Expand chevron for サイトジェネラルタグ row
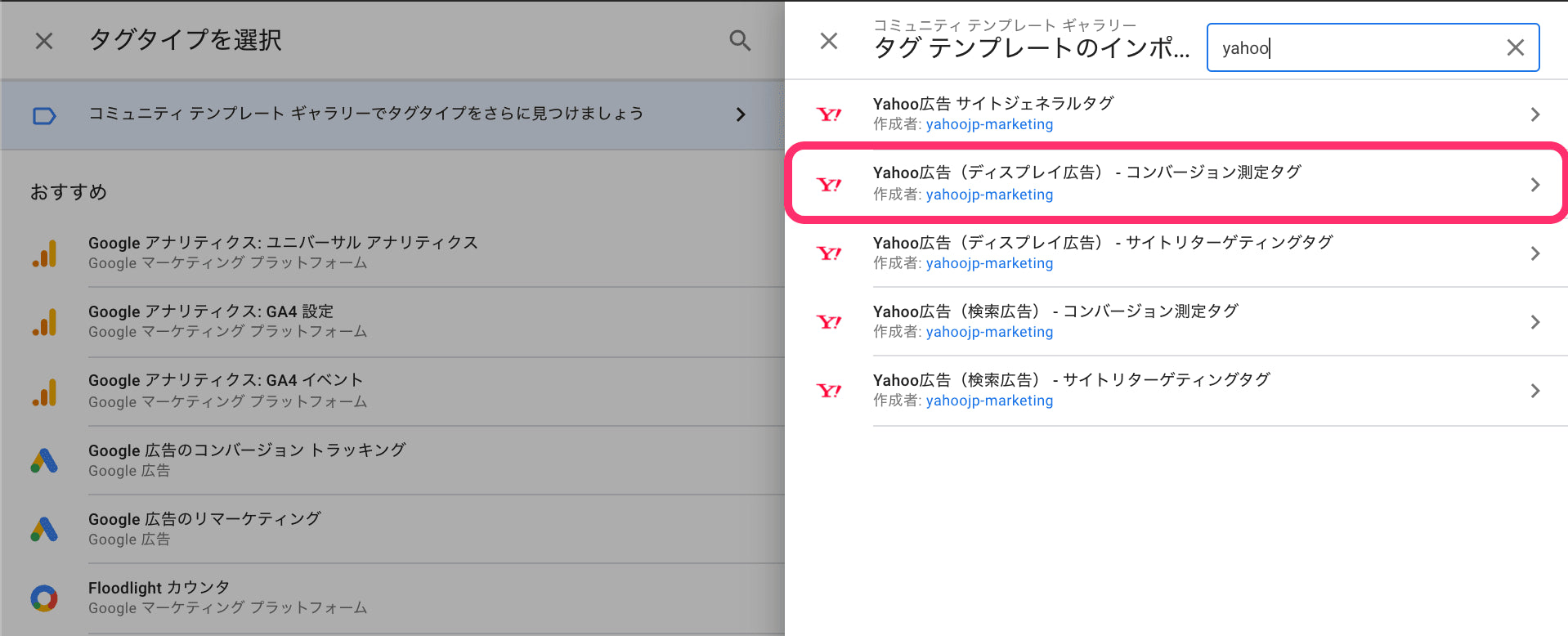This screenshot has width=1568, height=636. tap(1535, 114)
